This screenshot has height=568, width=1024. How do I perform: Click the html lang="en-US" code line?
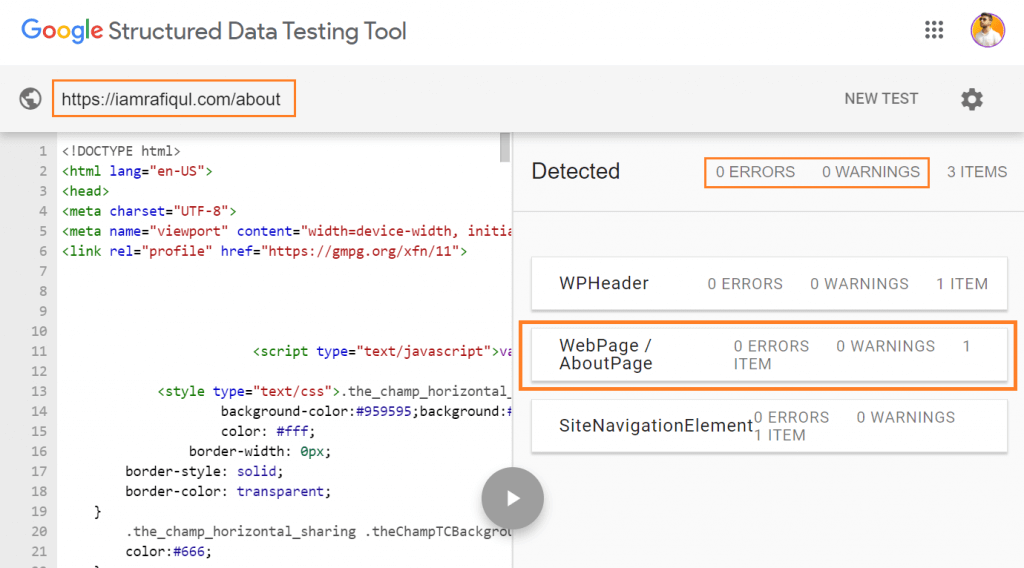click(137, 171)
